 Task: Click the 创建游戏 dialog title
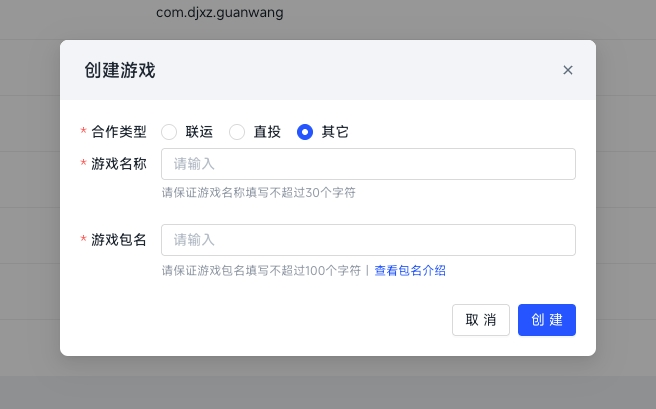pos(120,70)
